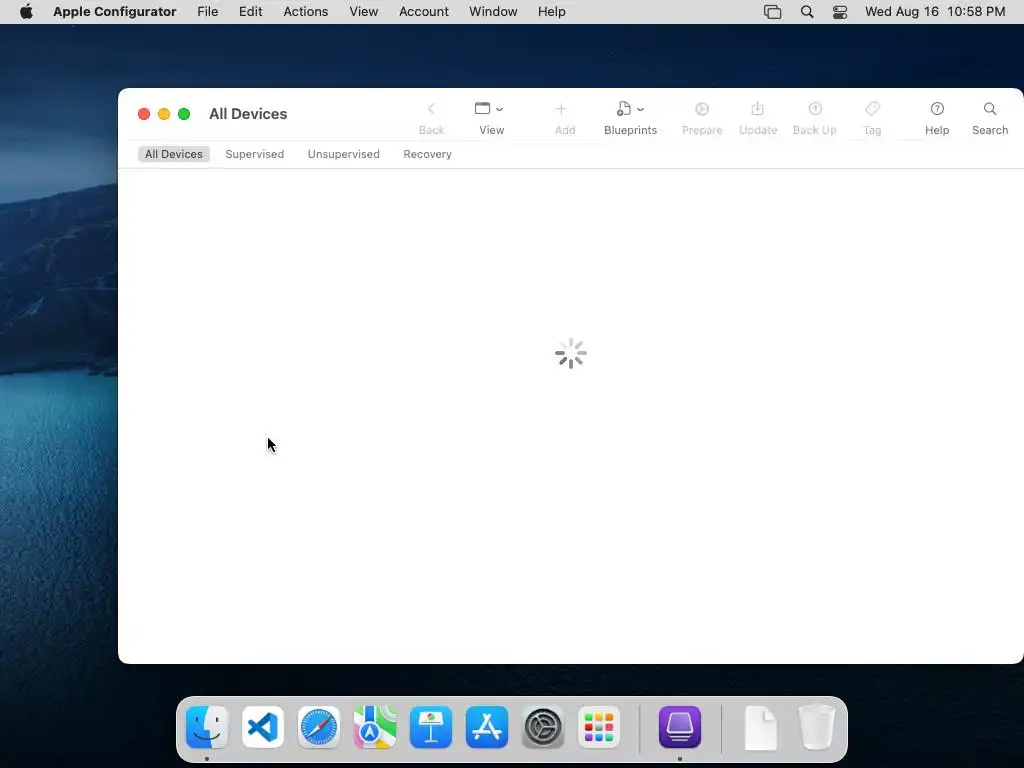Click the Prepare toolbar icon

pyautogui.click(x=702, y=109)
